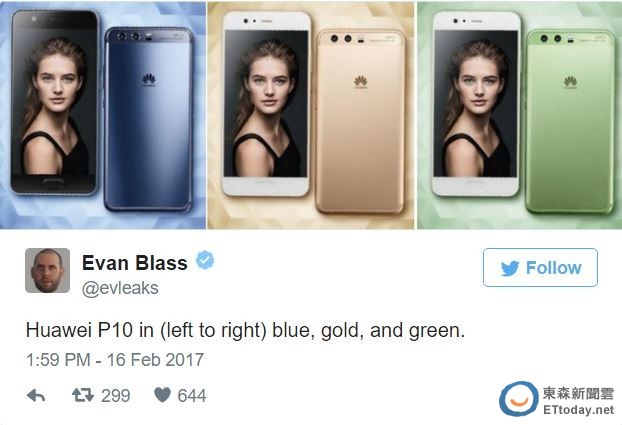The image size is (622, 425).
Task: Open the blue Huawei P10 image
Action: (x=103, y=115)
